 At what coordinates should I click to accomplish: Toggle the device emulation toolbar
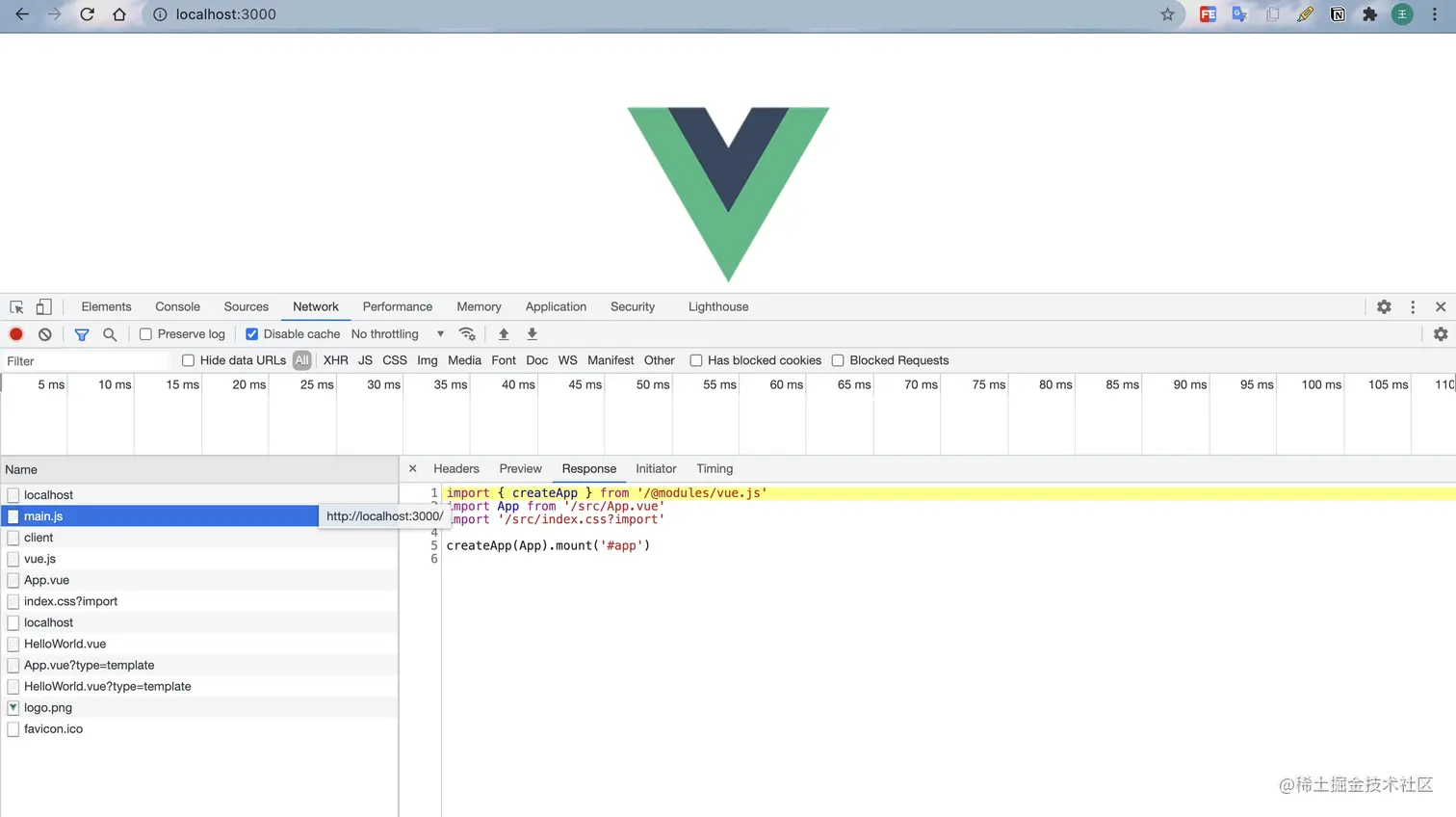point(42,305)
